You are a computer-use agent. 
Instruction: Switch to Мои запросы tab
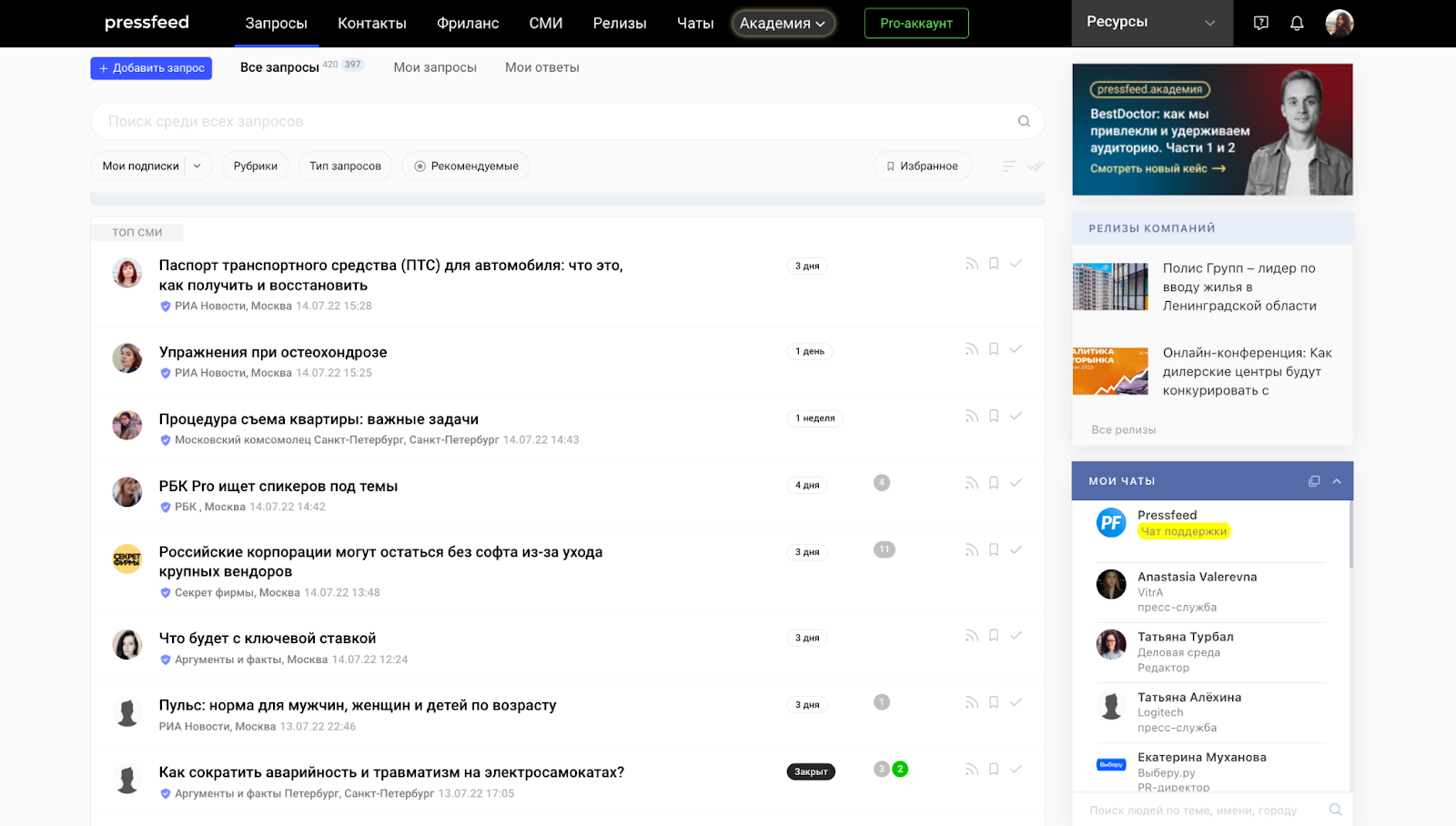coord(435,67)
